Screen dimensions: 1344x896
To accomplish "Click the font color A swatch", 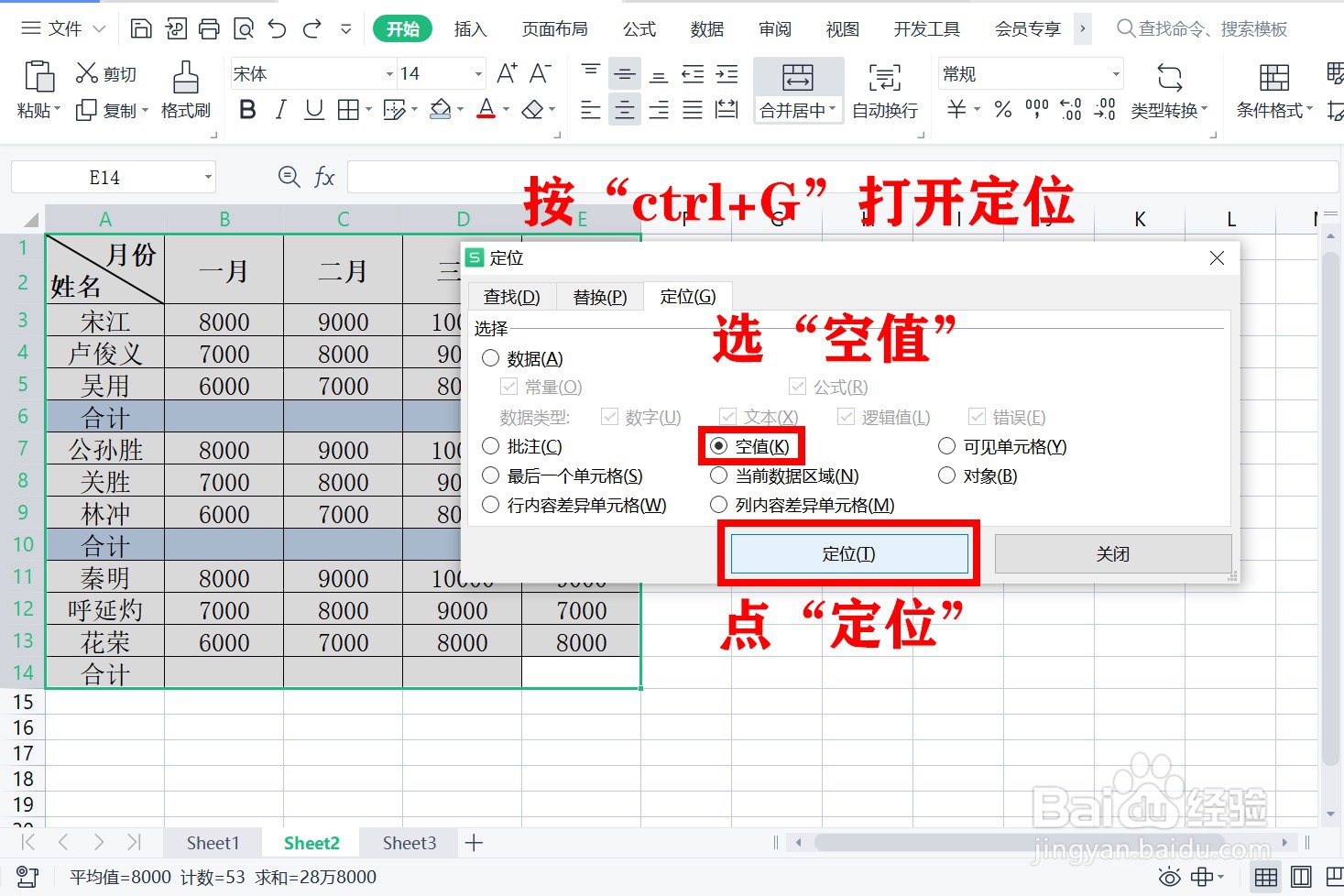I will (486, 110).
